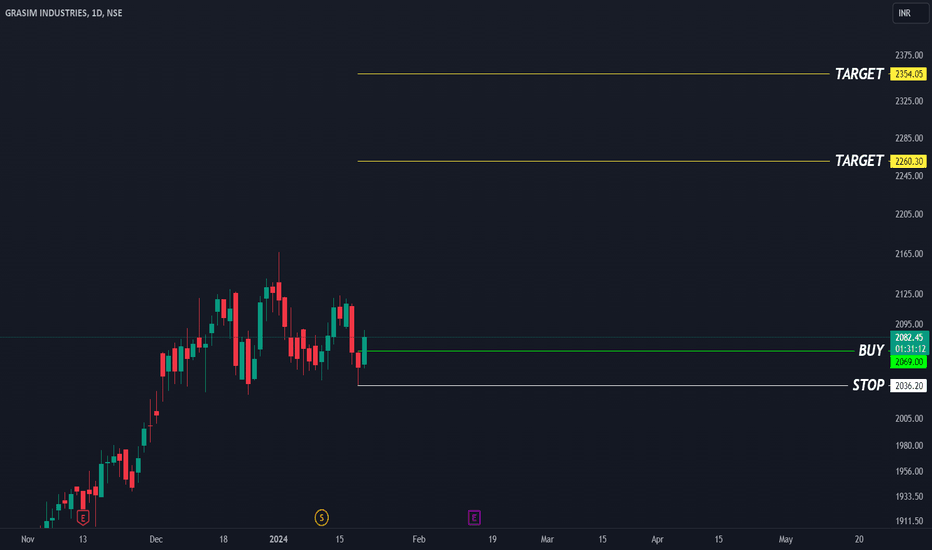The image size is (932, 550).
Task: Select the white stop horizontal line
Action: (602, 385)
